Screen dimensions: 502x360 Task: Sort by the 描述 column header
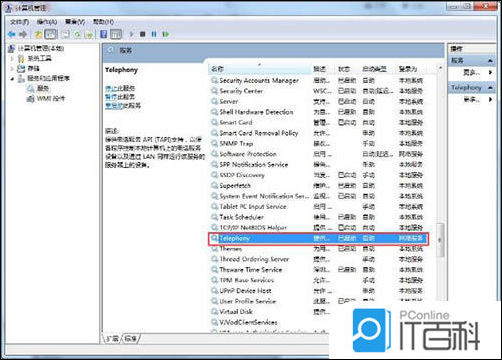coord(323,69)
